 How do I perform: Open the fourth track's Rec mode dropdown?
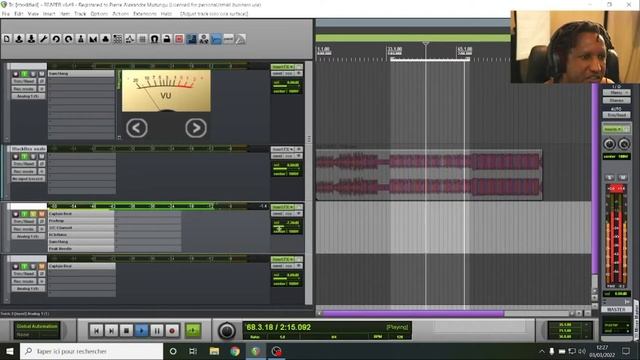tap(24, 281)
